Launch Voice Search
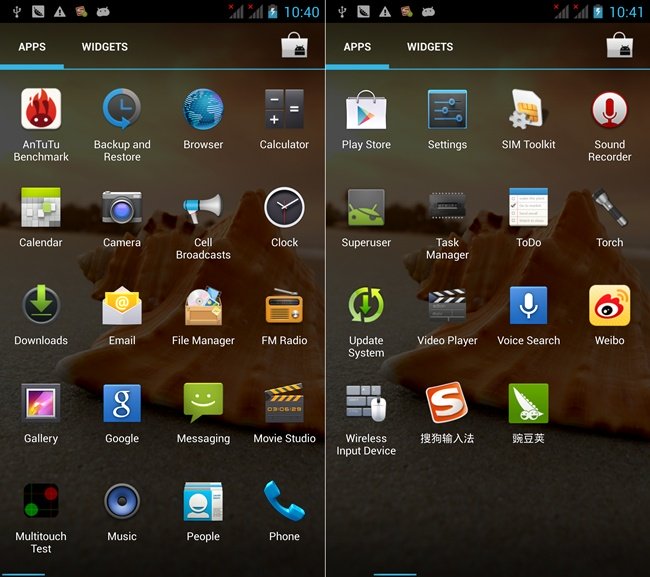The image size is (650, 577). [x=528, y=306]
